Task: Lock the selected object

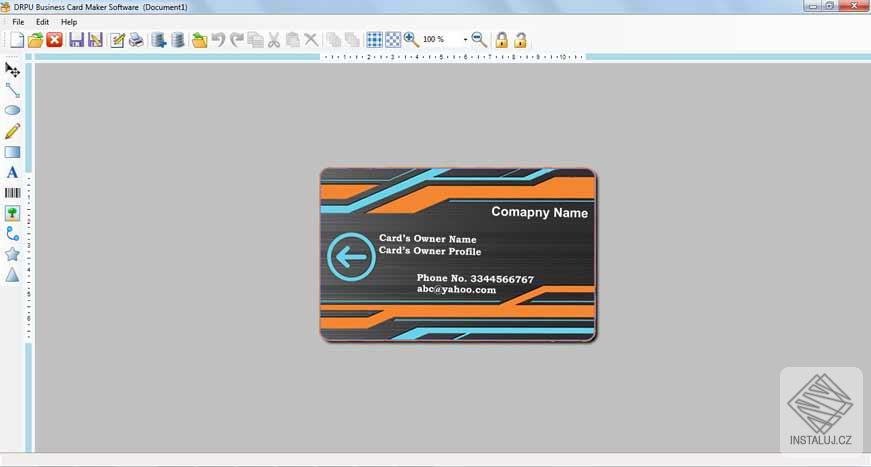Action: pyautogui.click(x=502, y=40)
